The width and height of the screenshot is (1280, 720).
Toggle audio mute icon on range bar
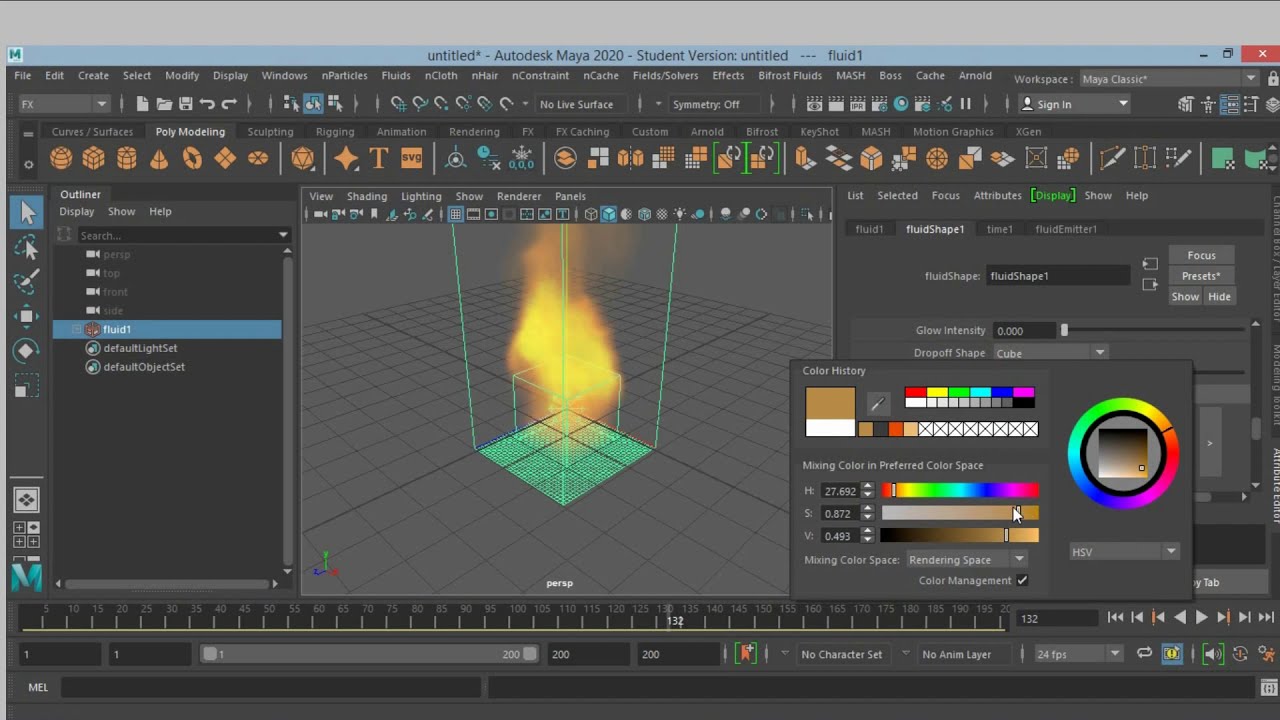click(x=1213, y=654)
